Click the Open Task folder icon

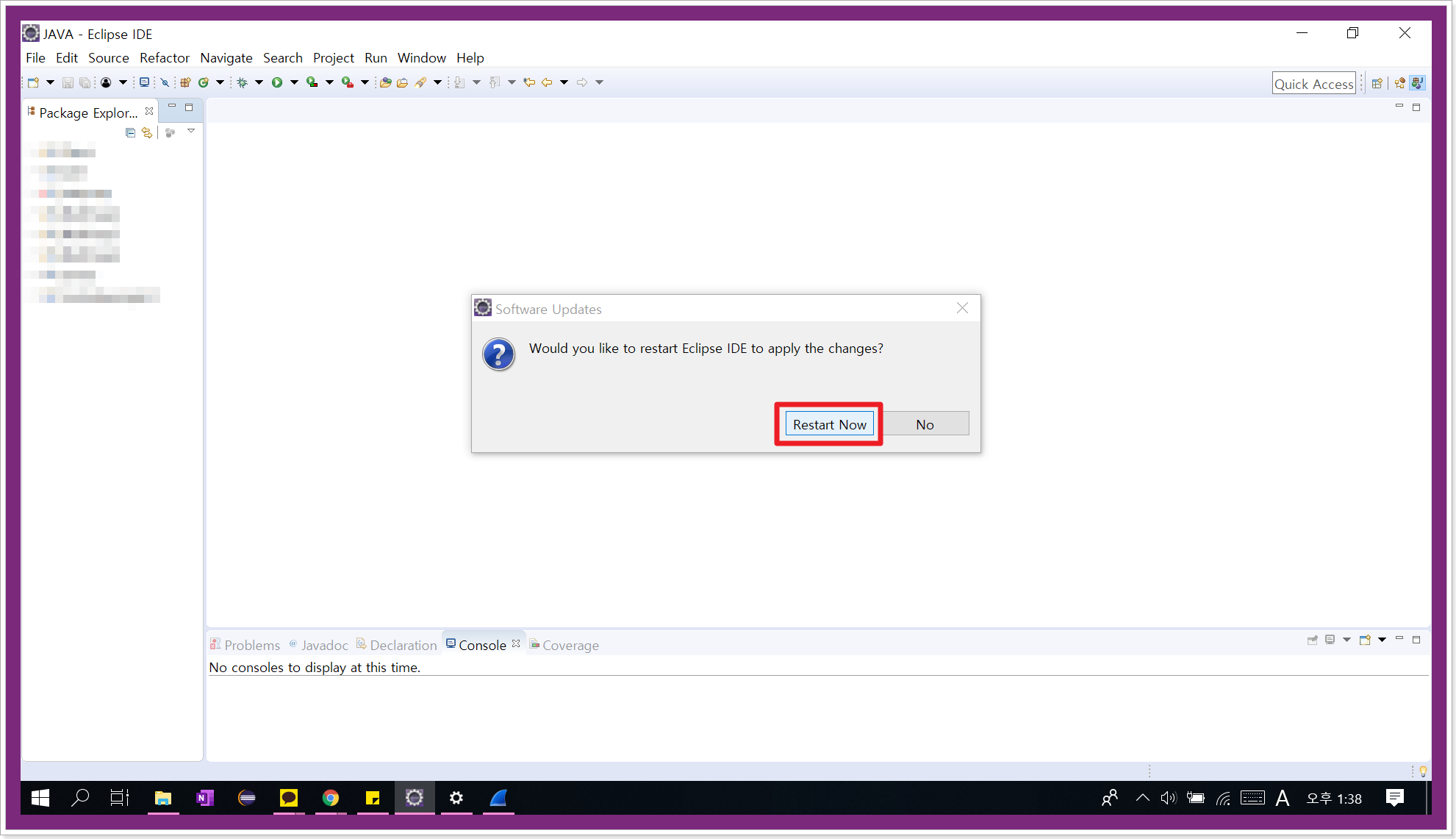402,82
